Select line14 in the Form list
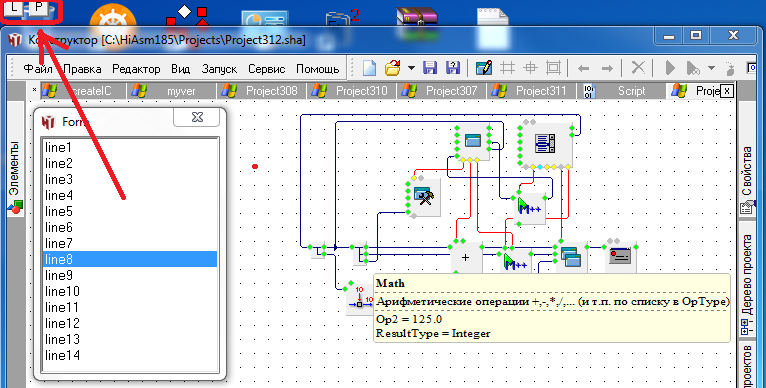 tap(130, 355)
